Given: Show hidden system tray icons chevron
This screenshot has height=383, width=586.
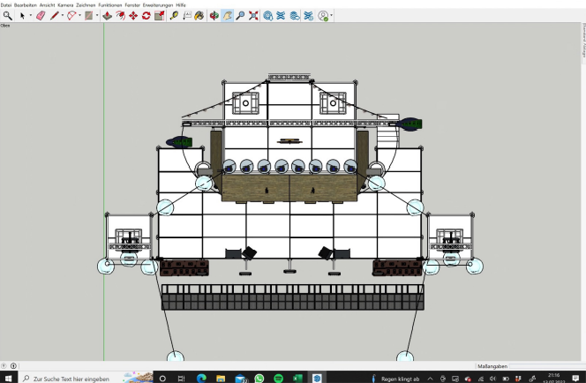Looking at the screenshot, I should pyautogui.click(x=430, y=379).
